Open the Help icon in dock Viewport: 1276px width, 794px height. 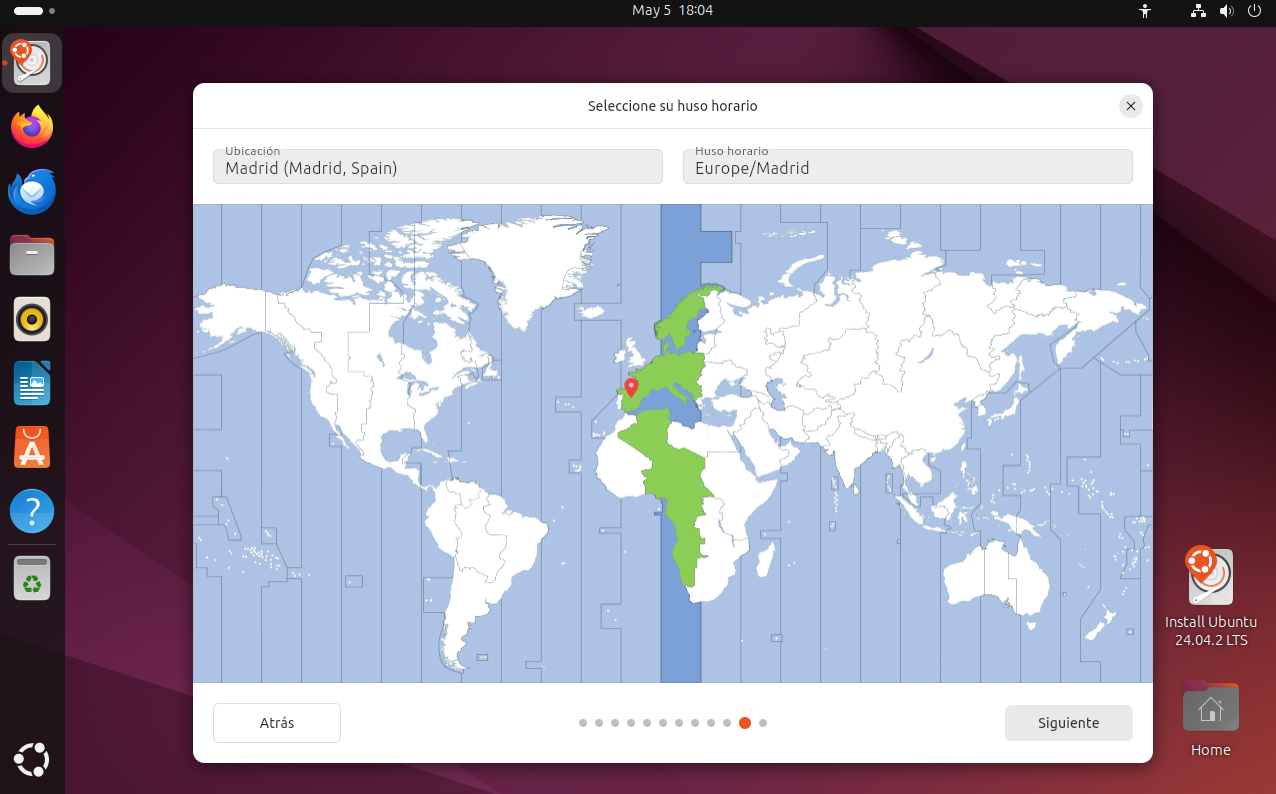point(32,512)
